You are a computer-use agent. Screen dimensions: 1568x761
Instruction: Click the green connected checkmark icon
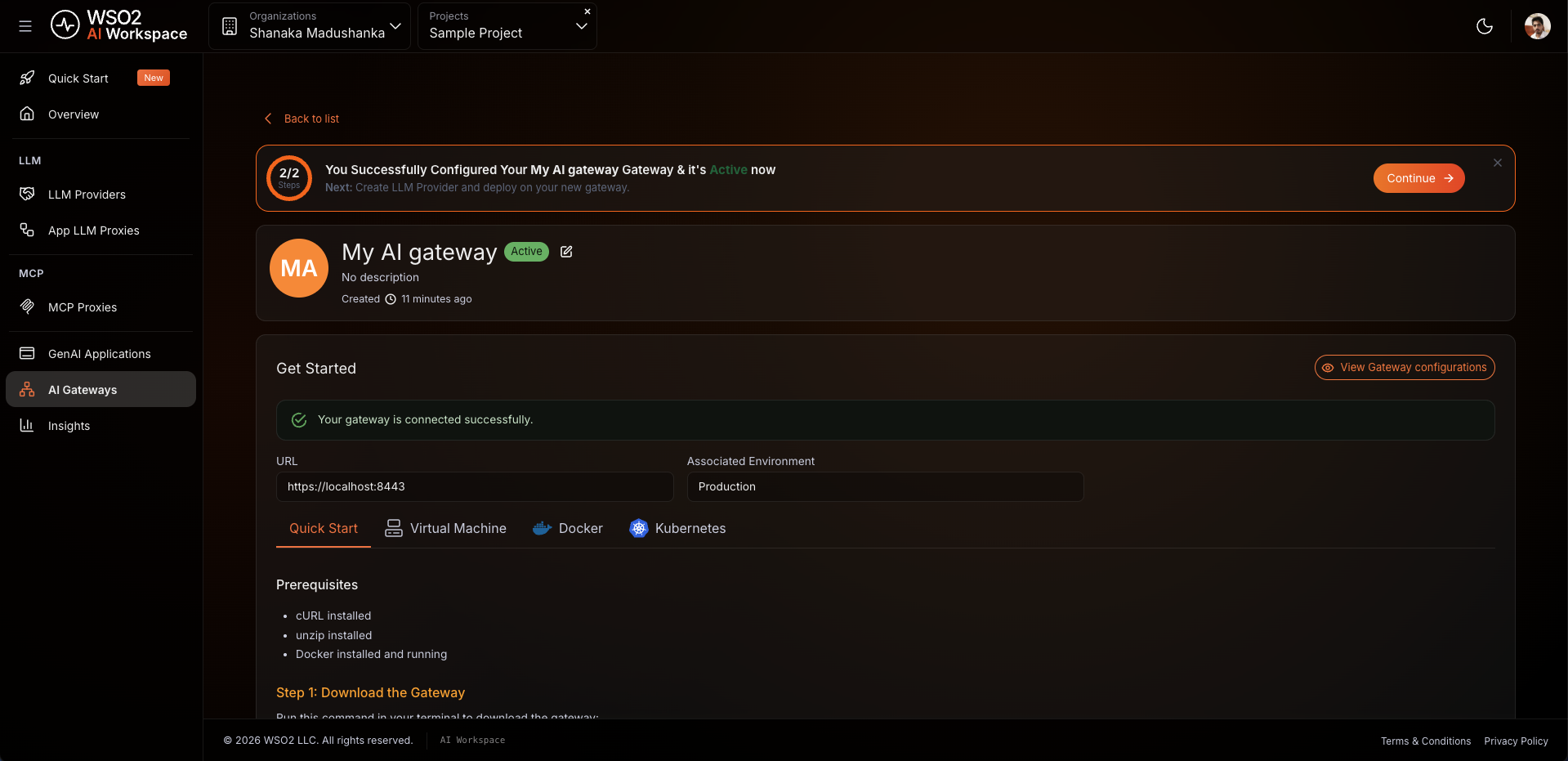pos(299,420)
